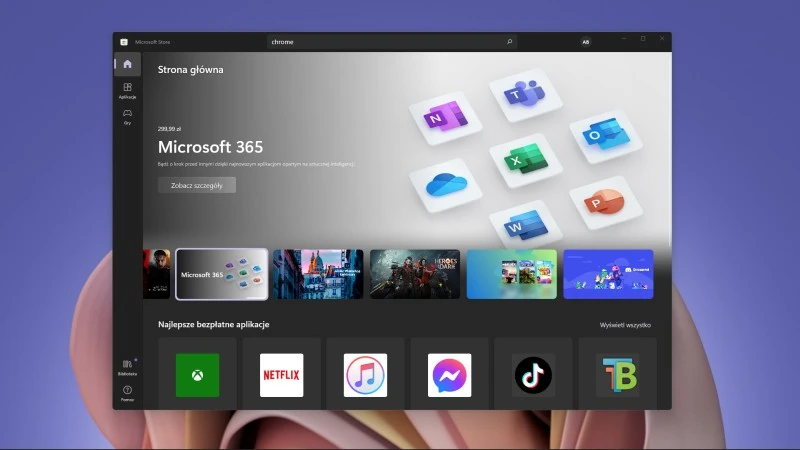The width and height of the screenshot is (800, 450).
Task: Open the TB TranslucentTB app tile
Action: 617,375
